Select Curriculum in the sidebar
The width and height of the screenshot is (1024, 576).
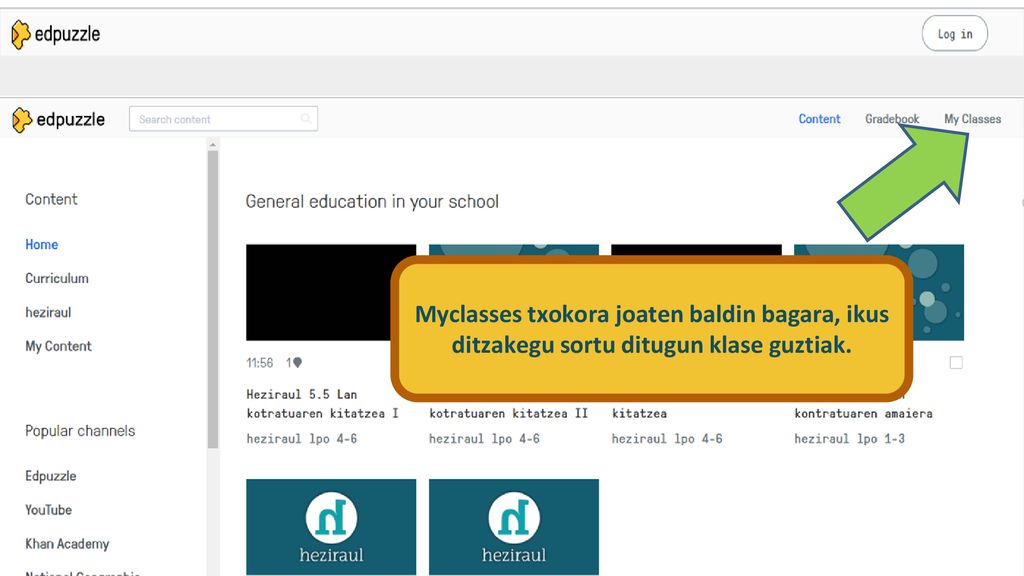tap(57, 278)
